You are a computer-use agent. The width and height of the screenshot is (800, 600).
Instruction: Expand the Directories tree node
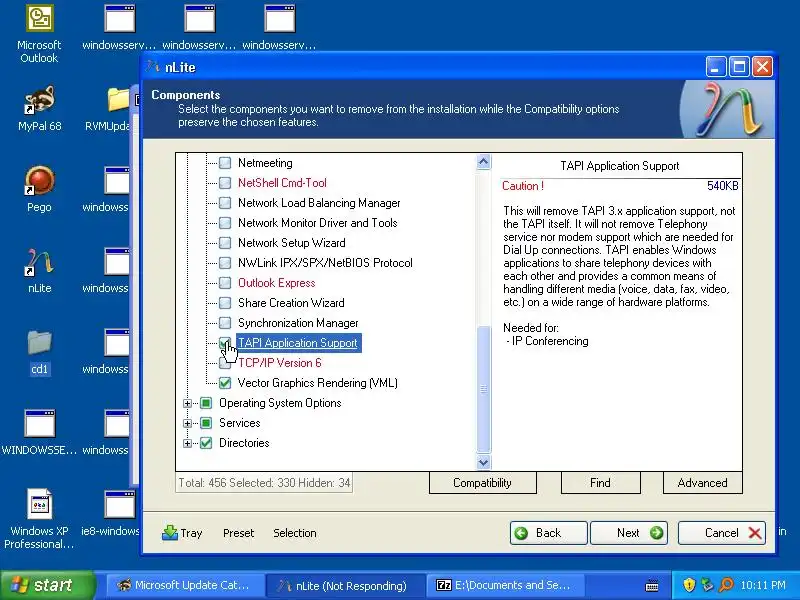[187, 443]
